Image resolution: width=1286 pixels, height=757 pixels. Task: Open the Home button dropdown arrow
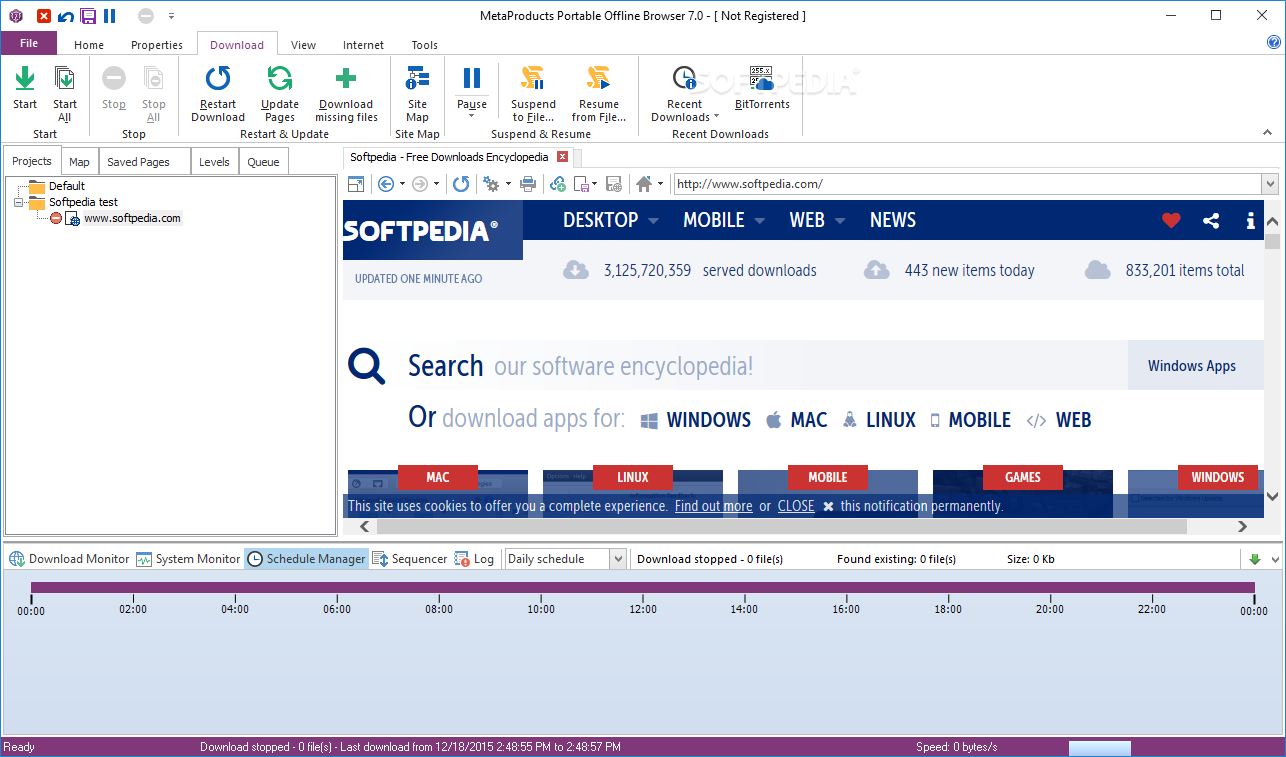tap(660, 184)
